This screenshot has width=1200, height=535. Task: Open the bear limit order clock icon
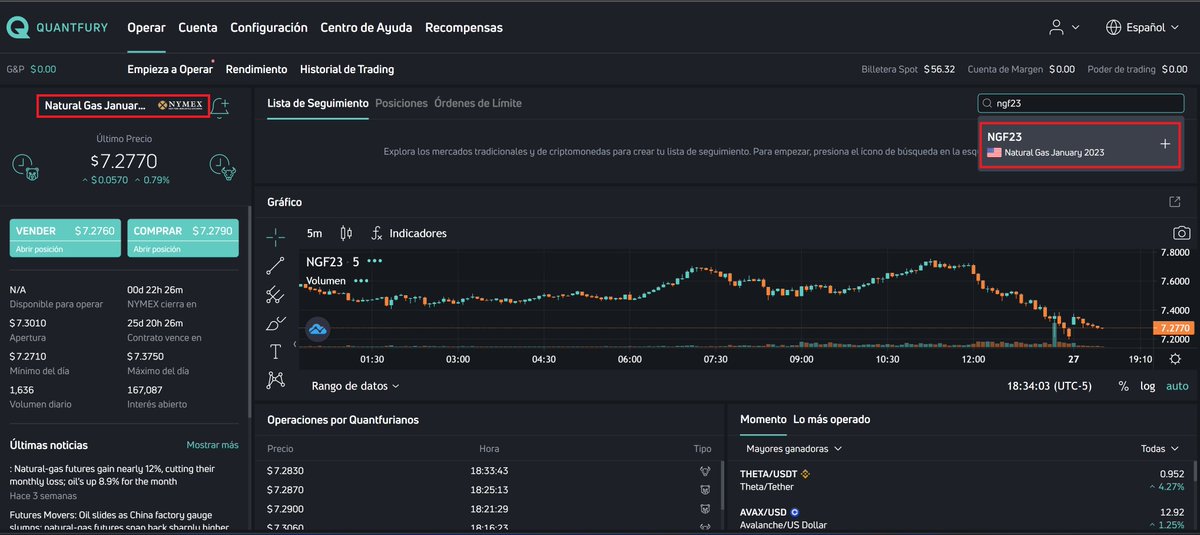point(25,167)
